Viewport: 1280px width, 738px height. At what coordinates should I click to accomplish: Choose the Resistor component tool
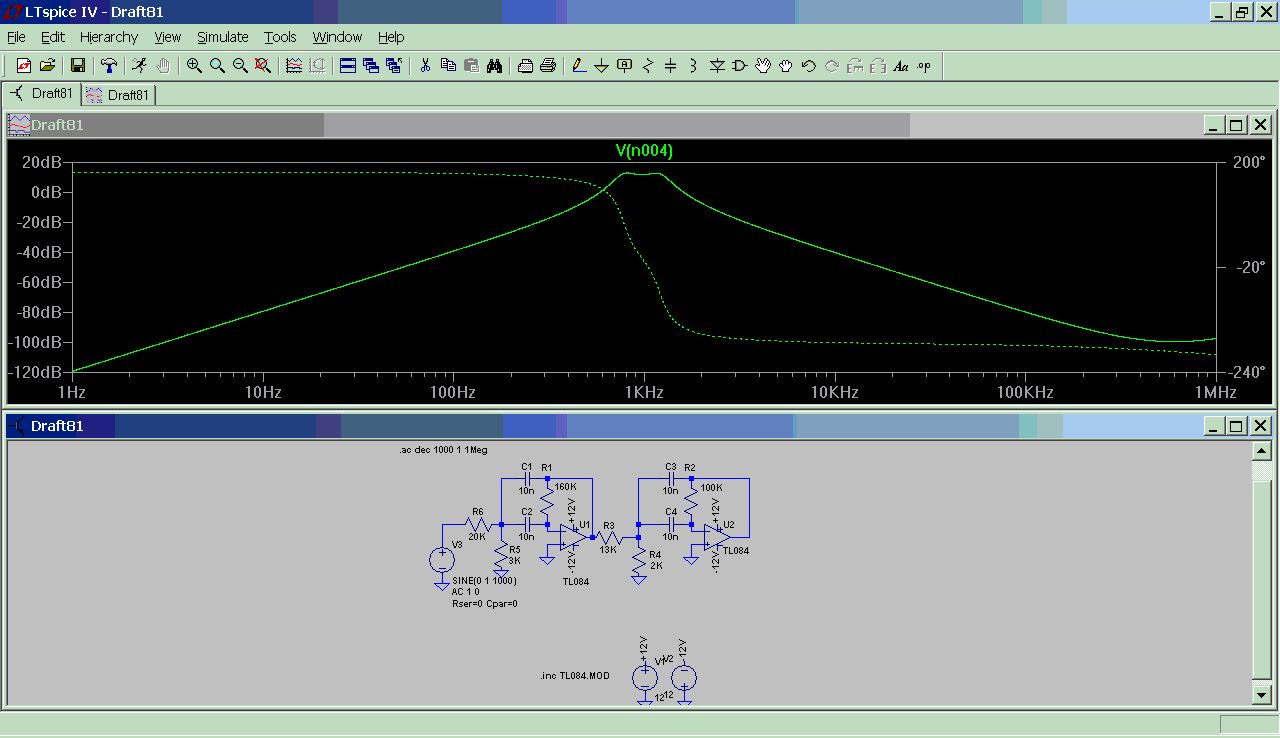tap(648, 66)
